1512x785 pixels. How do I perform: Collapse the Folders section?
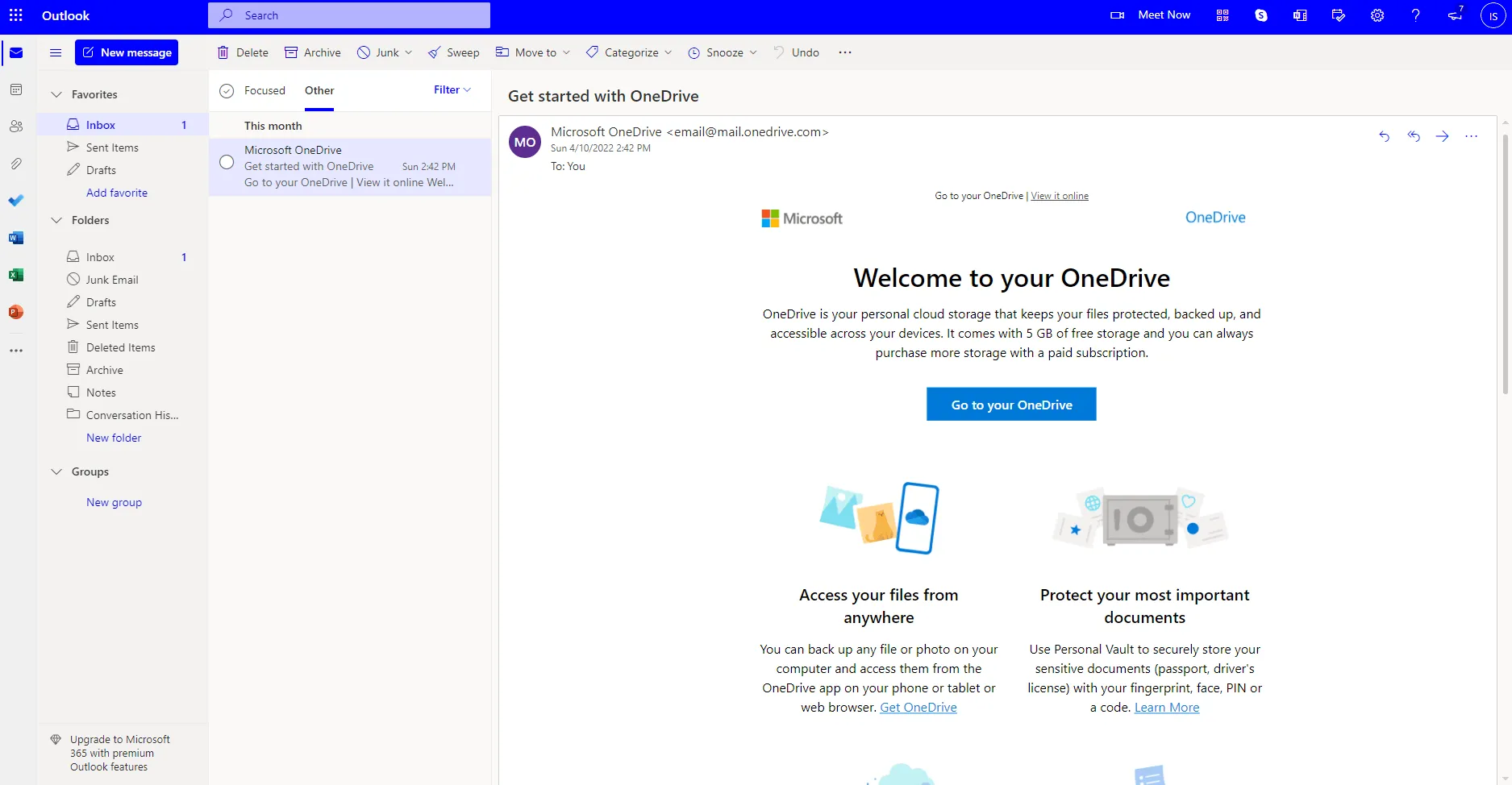tap(56, 220)
